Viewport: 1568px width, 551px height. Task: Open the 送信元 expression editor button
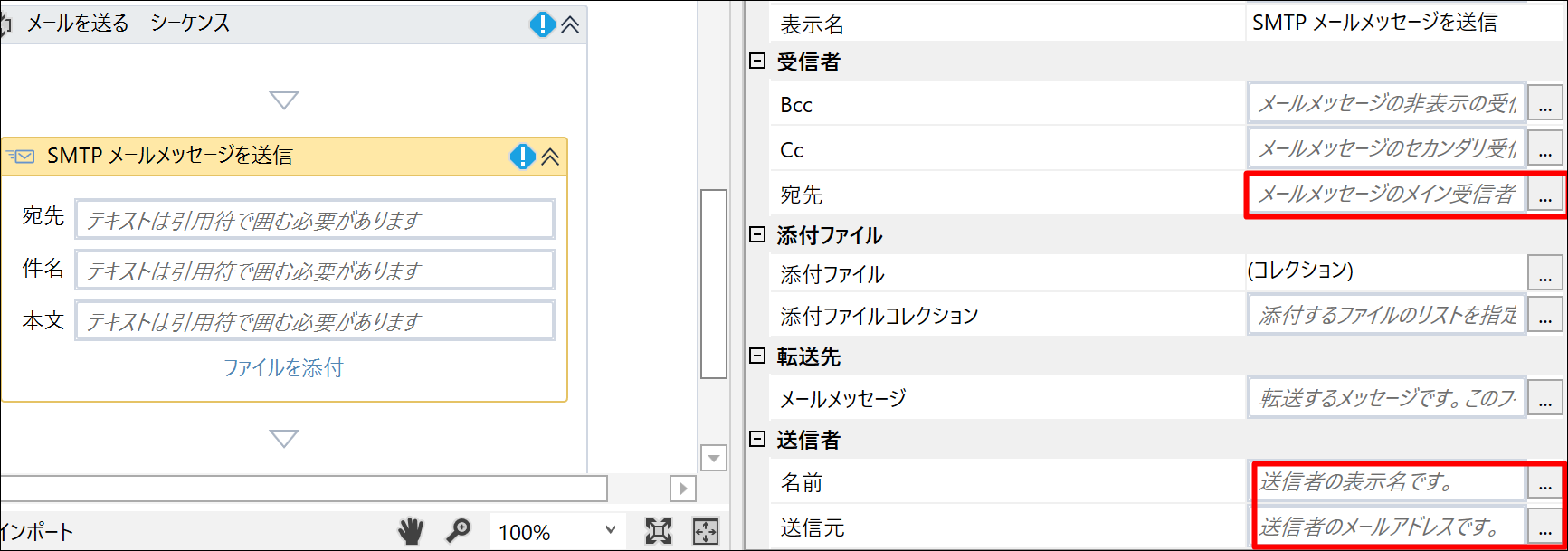tap(1545, 527)
